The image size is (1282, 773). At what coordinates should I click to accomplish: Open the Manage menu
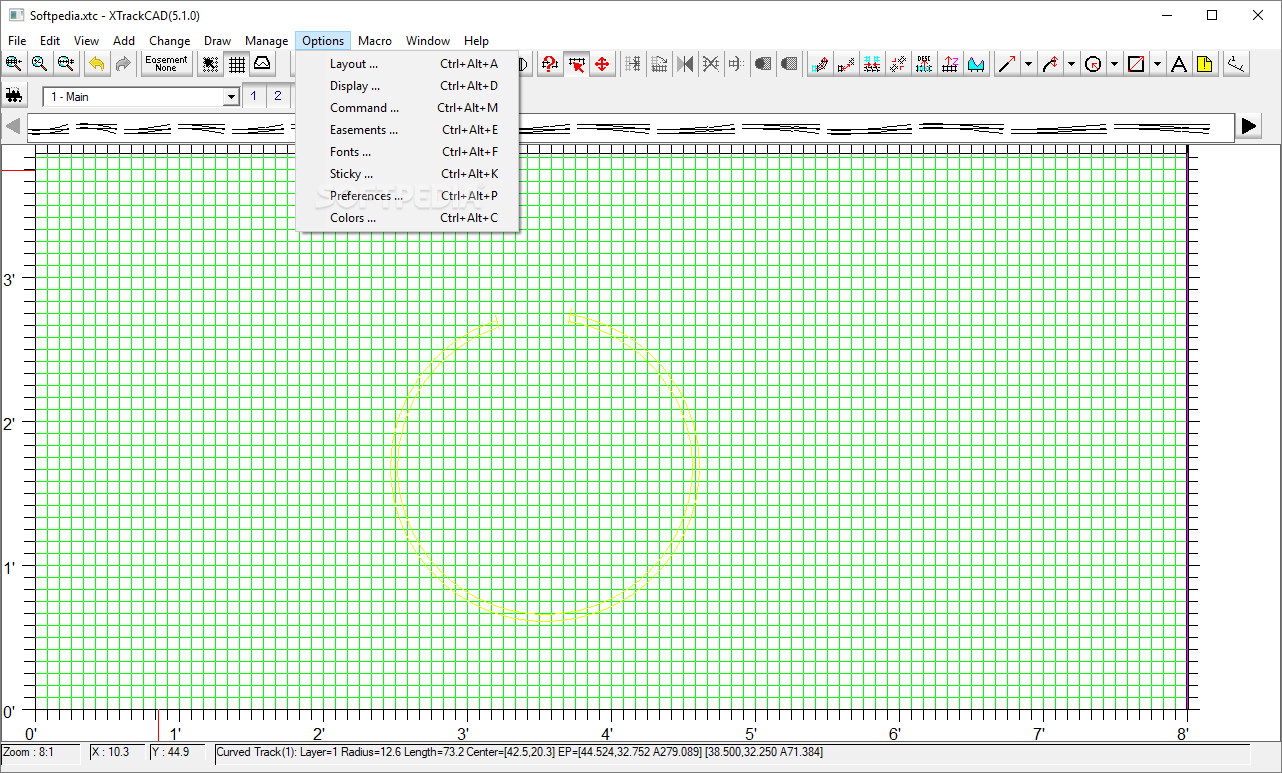[x=267, y=41]
